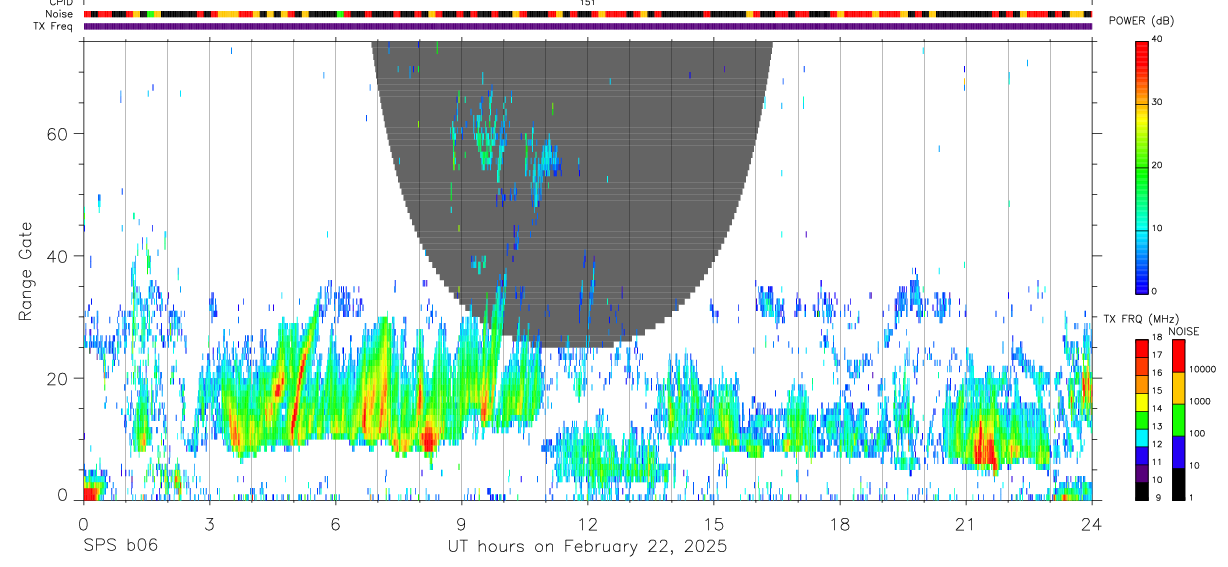Click the POWER (dB) color bar

point(1142,166)
